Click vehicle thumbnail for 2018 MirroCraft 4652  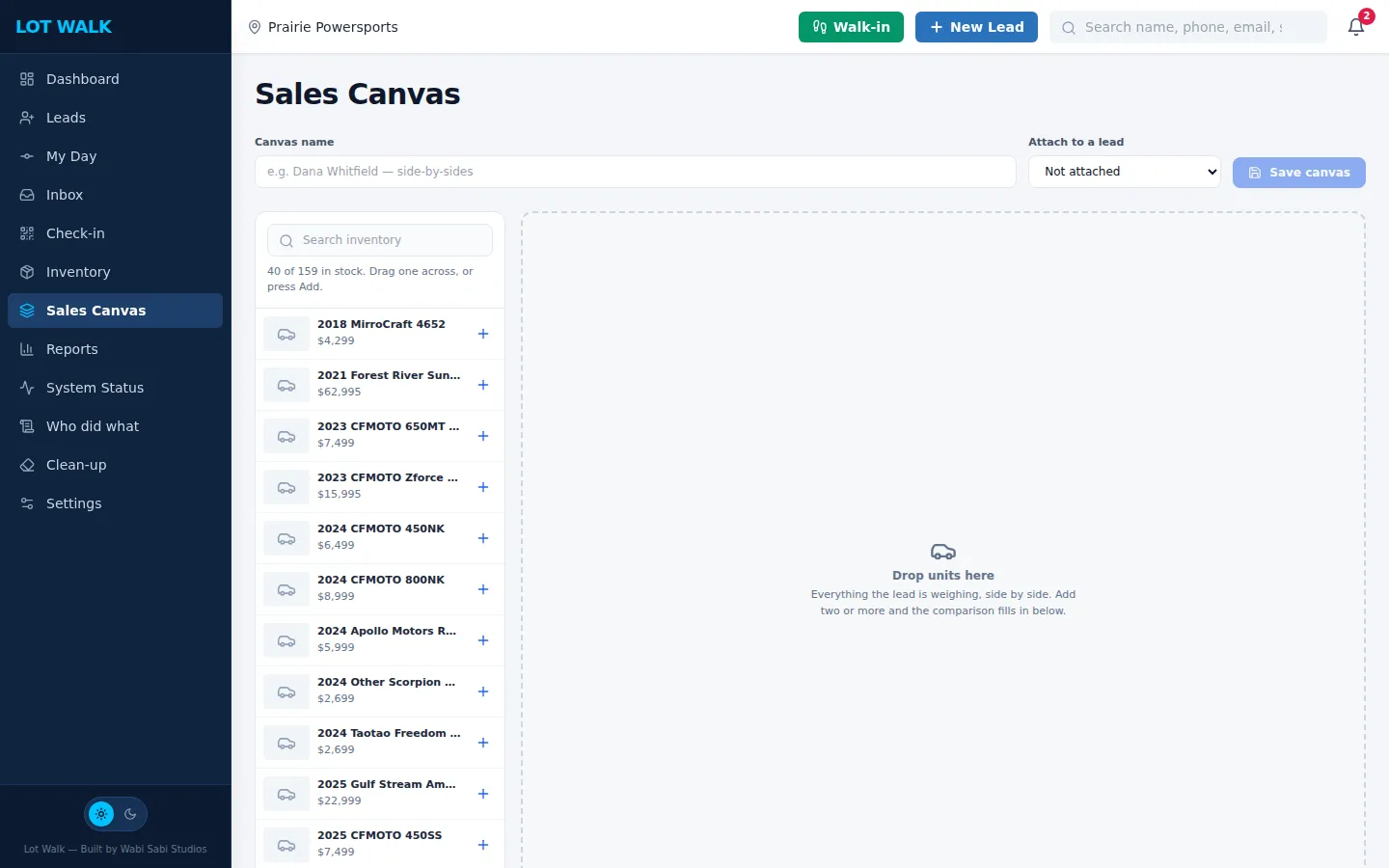286,334
